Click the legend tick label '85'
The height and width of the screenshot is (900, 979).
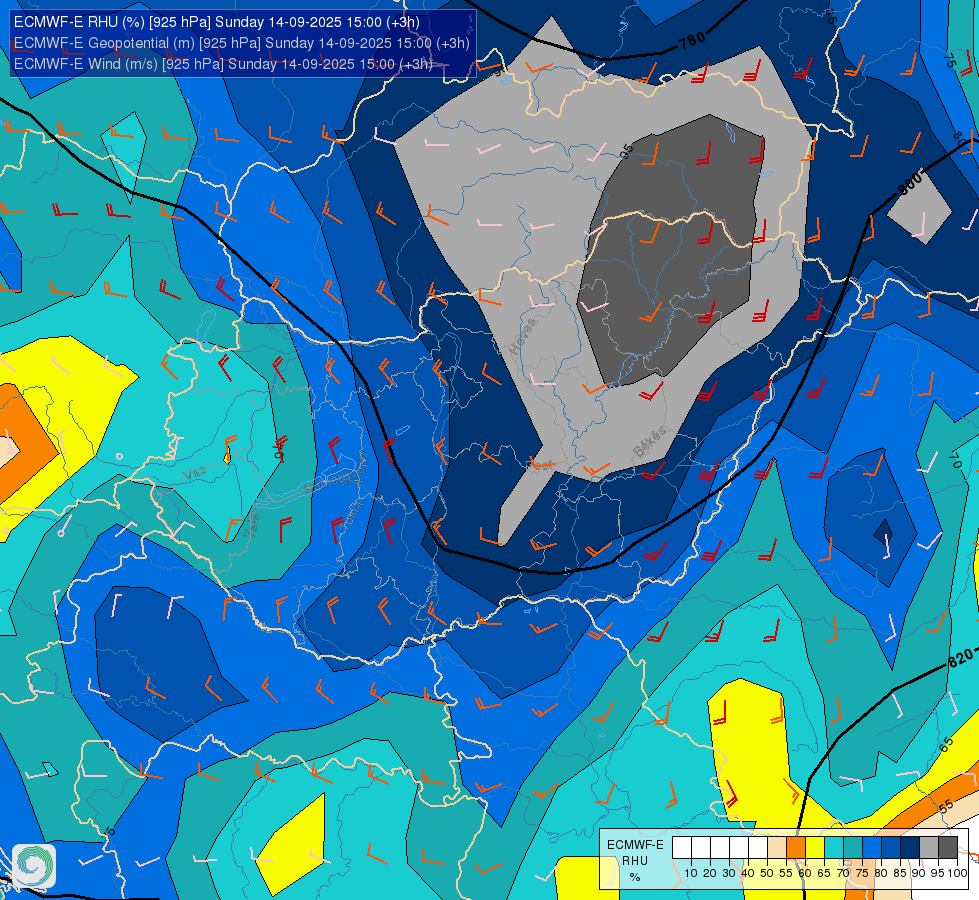(900, 873)
